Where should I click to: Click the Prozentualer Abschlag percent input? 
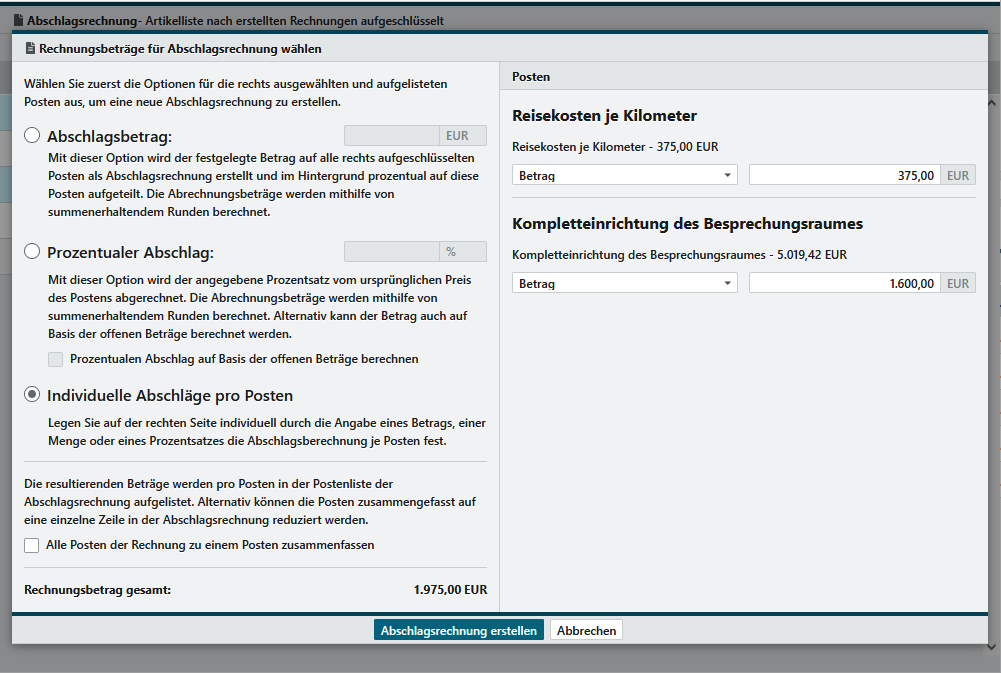391,252
